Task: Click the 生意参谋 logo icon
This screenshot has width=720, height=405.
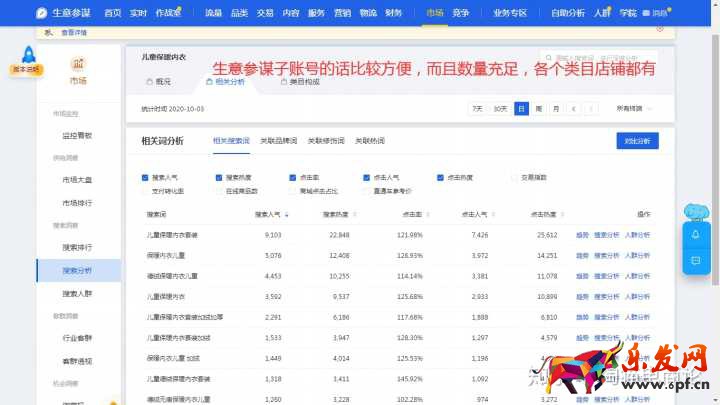Action: pyautogui.click(x=41, y=13)
